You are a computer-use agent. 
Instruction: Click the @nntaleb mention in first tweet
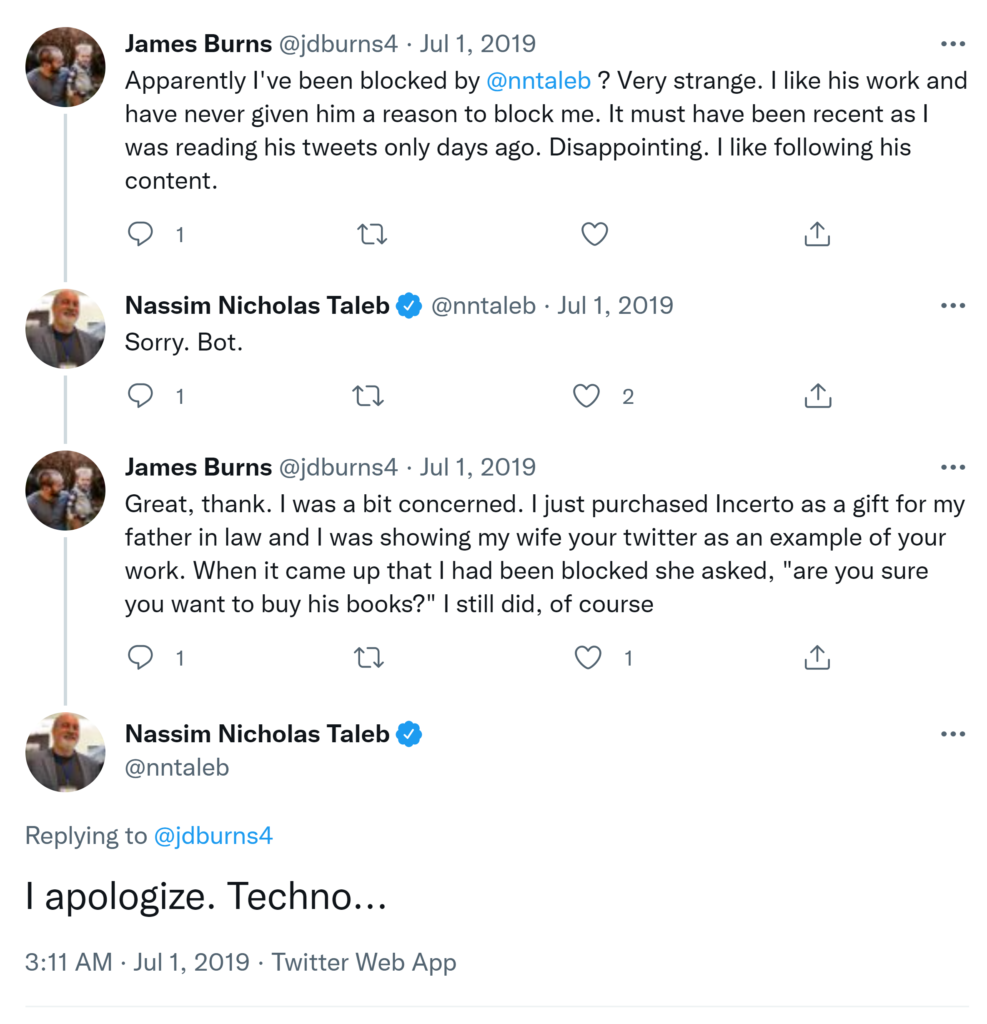(538, 80)
